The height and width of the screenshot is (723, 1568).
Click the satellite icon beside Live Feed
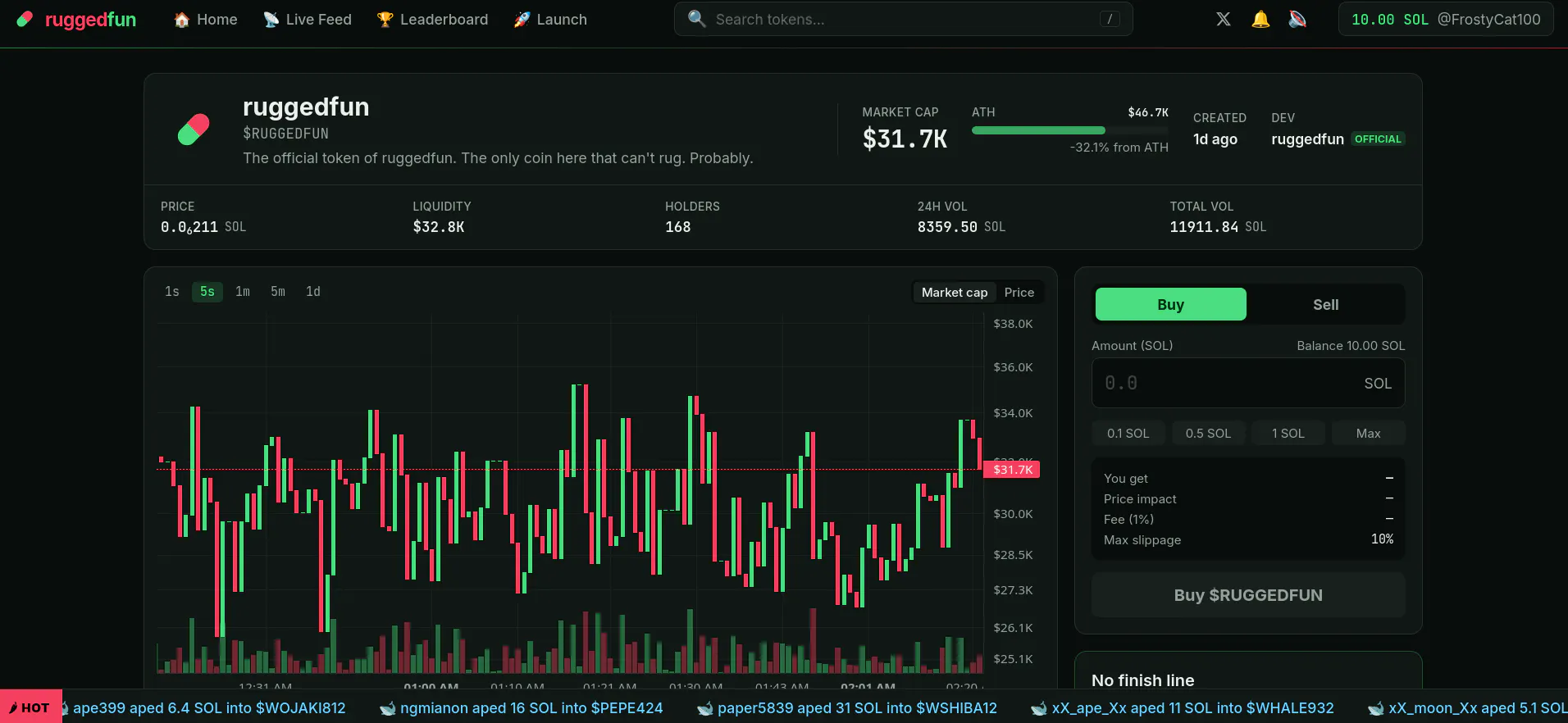pos(271,20)
